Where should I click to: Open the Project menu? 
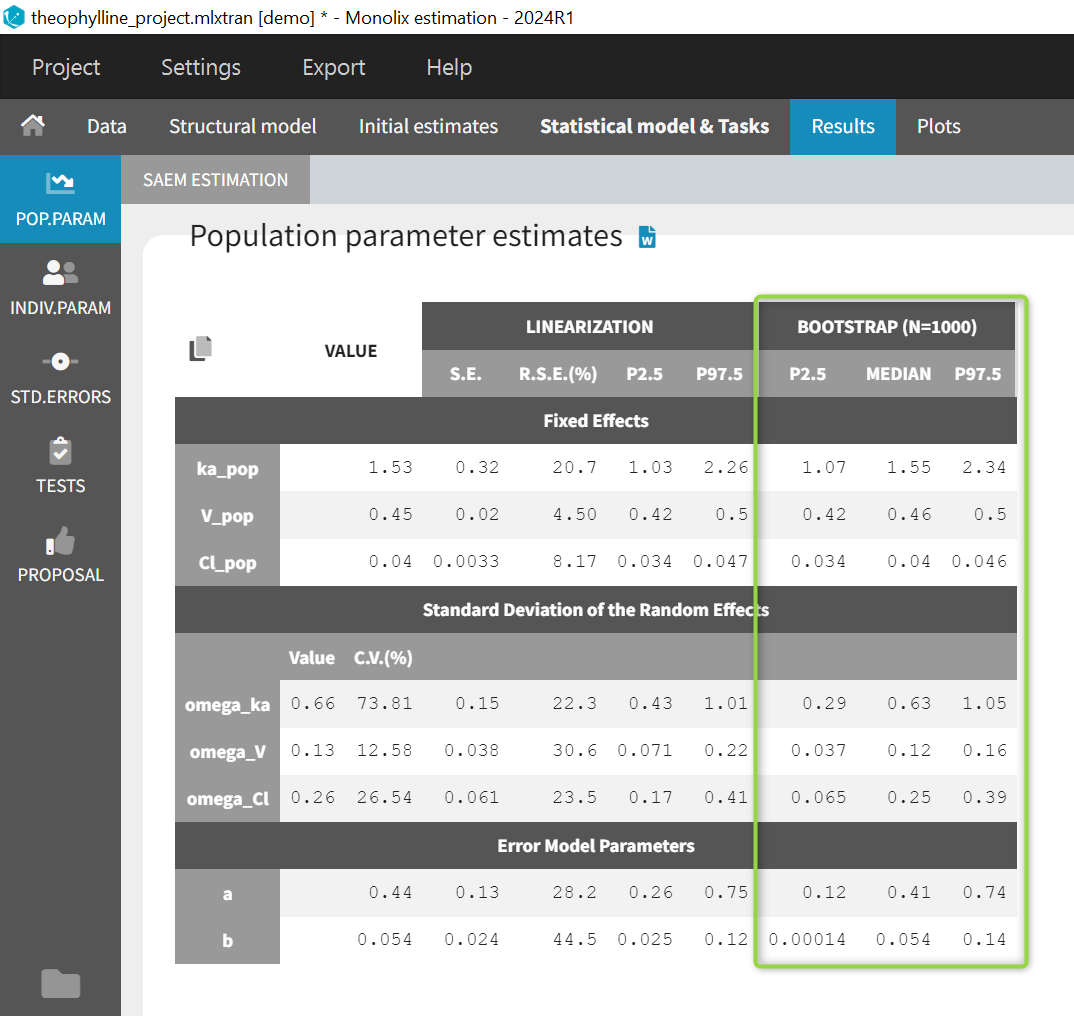pos(66,67)
